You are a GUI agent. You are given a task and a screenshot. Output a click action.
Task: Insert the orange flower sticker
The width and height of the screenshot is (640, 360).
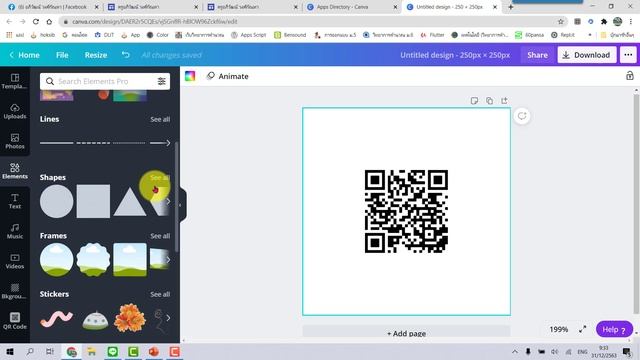coord(130,318)
